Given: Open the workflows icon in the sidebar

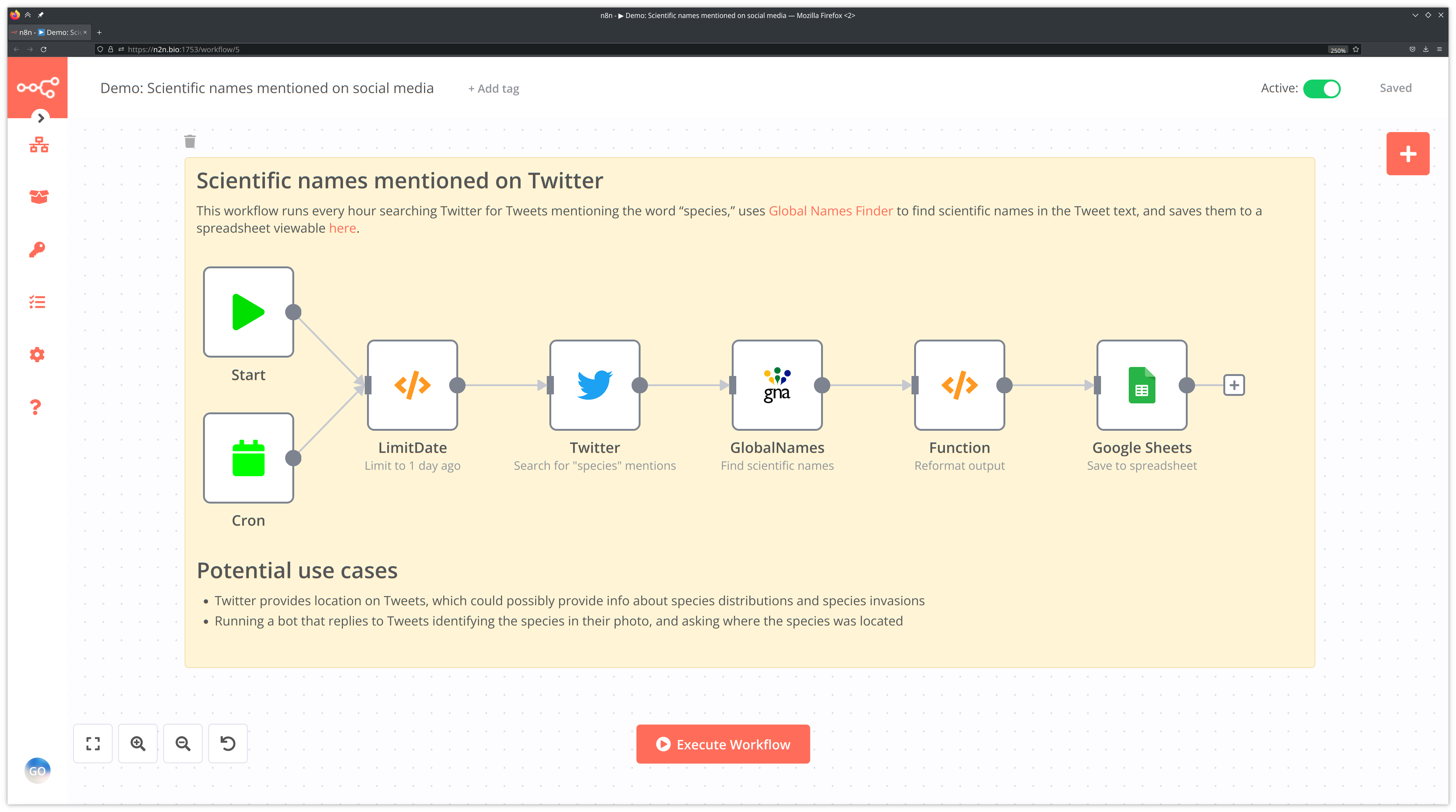Looking at the screenshot, I should click(x=38, y=145).
